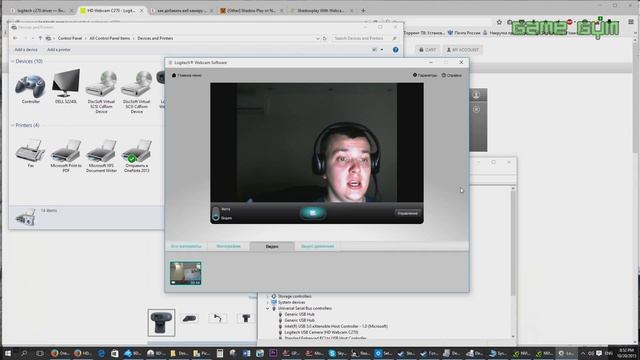
Task: Open the motion detection gallery tab
Action: pyautogui.click(x=317, y=246)
